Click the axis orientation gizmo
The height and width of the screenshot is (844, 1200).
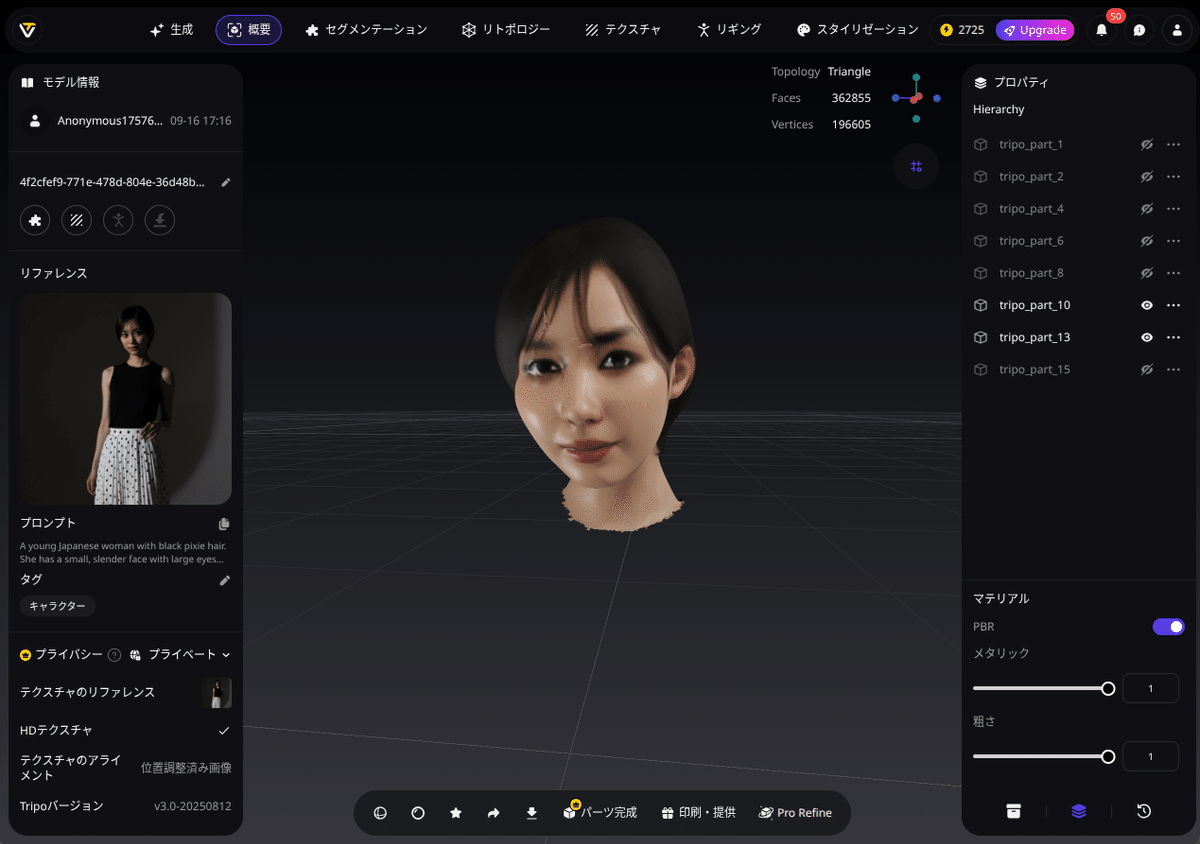point(916,98)
